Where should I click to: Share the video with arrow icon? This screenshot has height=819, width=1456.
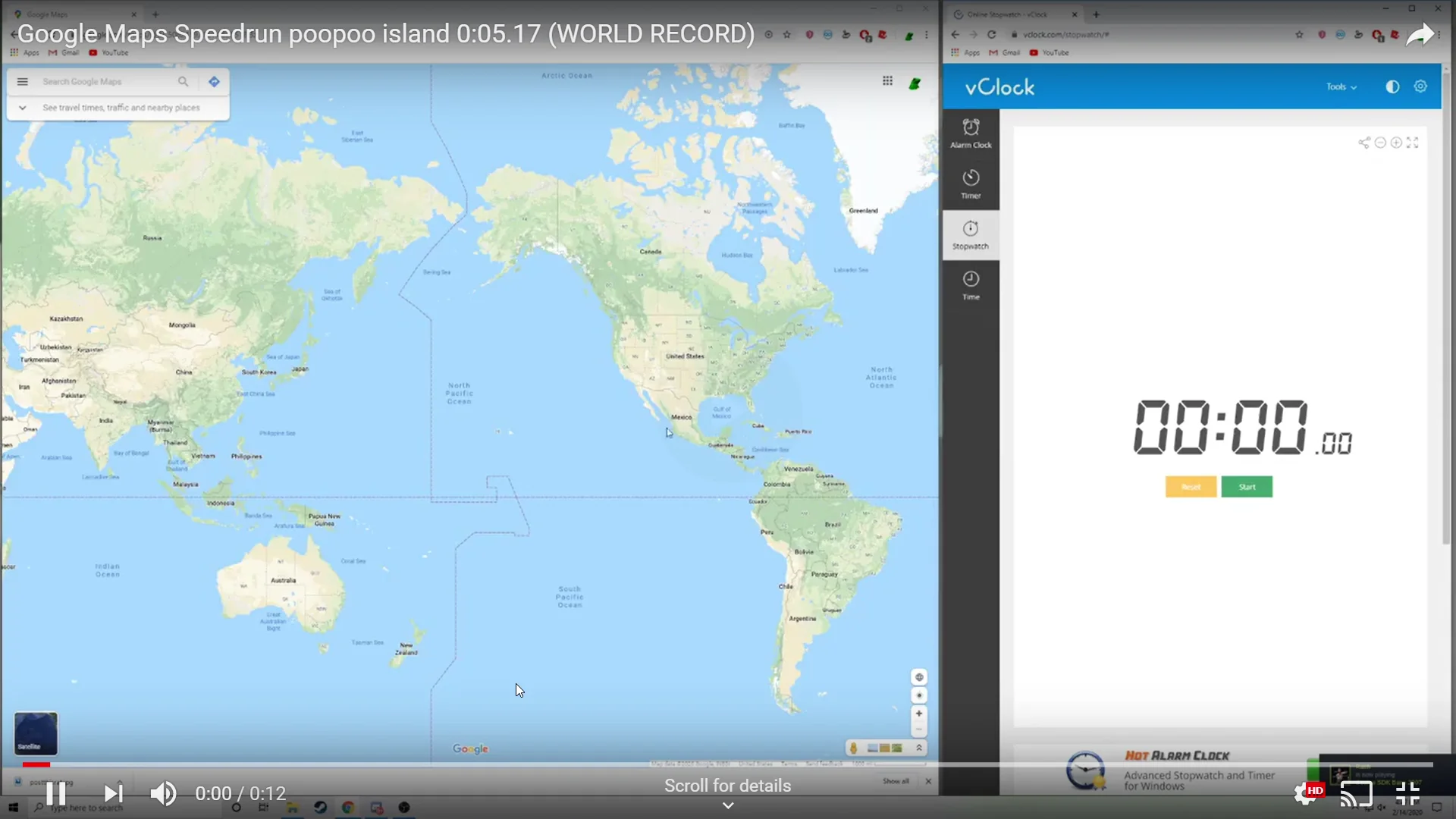pos(1420,35)
